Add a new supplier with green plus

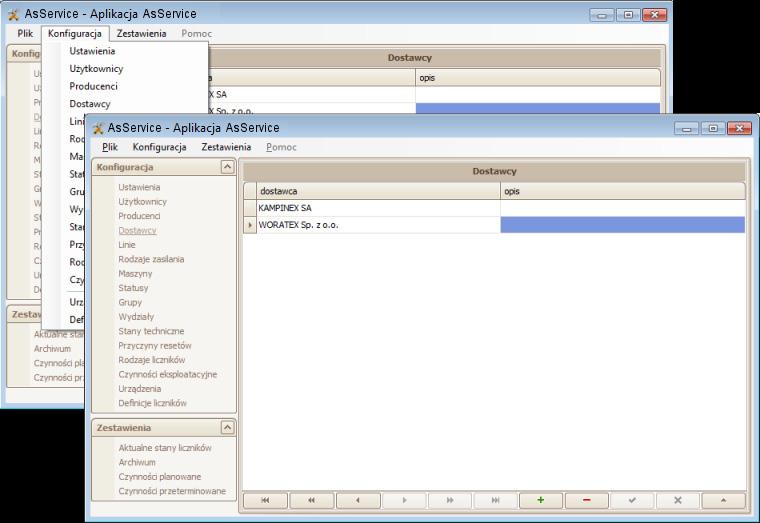pos(541,500)
